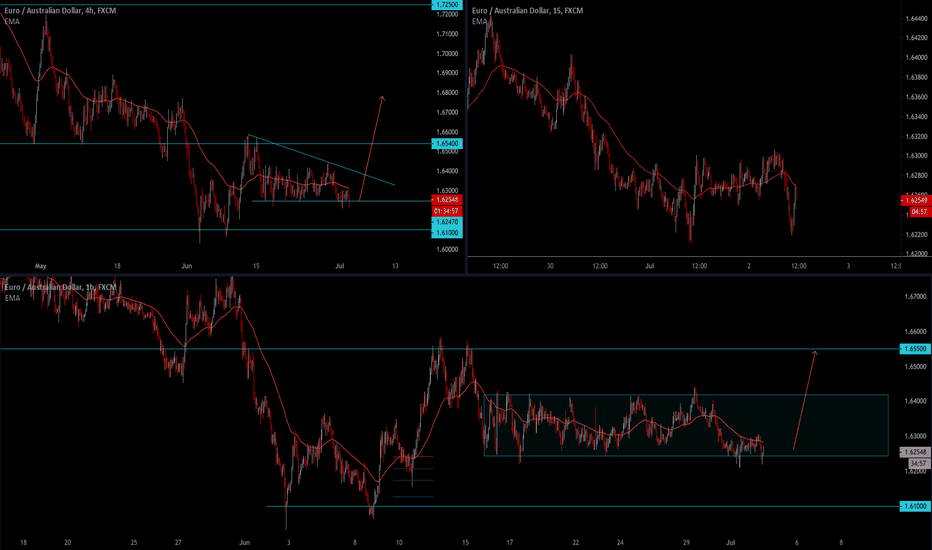Click the 1.67000 value on the 1h price axis
The width and height of the screenshot is (932, 550).
(916, 296)
